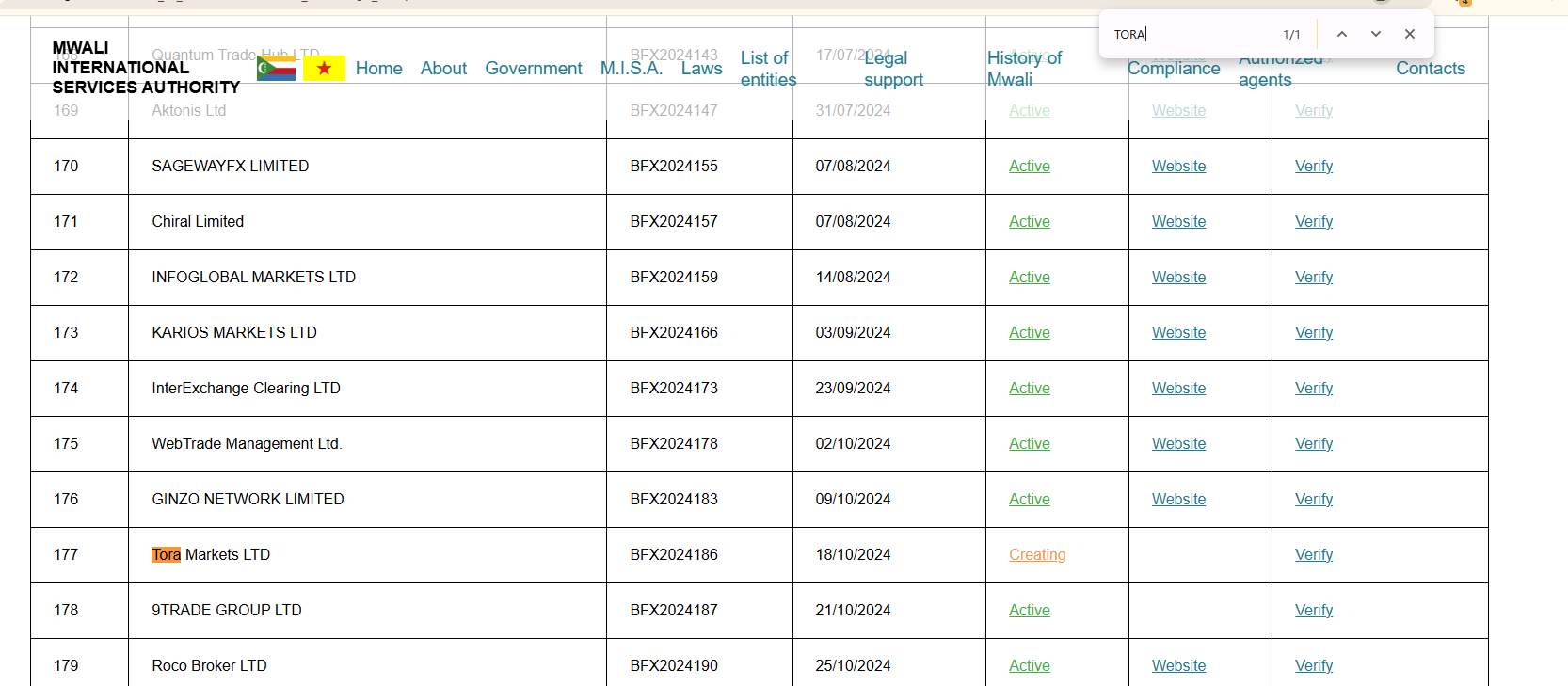Viewport: 1568px width, 686px height.
Task: Open Website link for Chiral Limited
Action: pos(1178,222)
